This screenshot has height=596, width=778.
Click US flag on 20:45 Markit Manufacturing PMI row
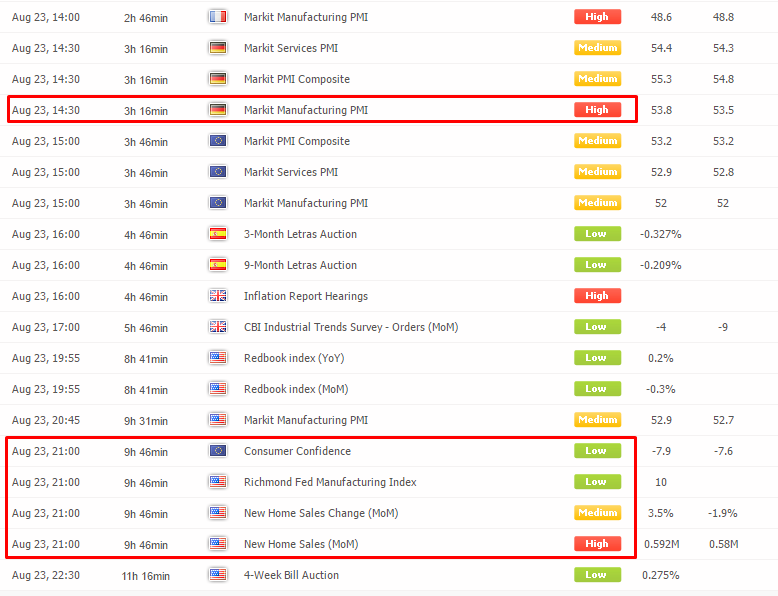point(218,420)
